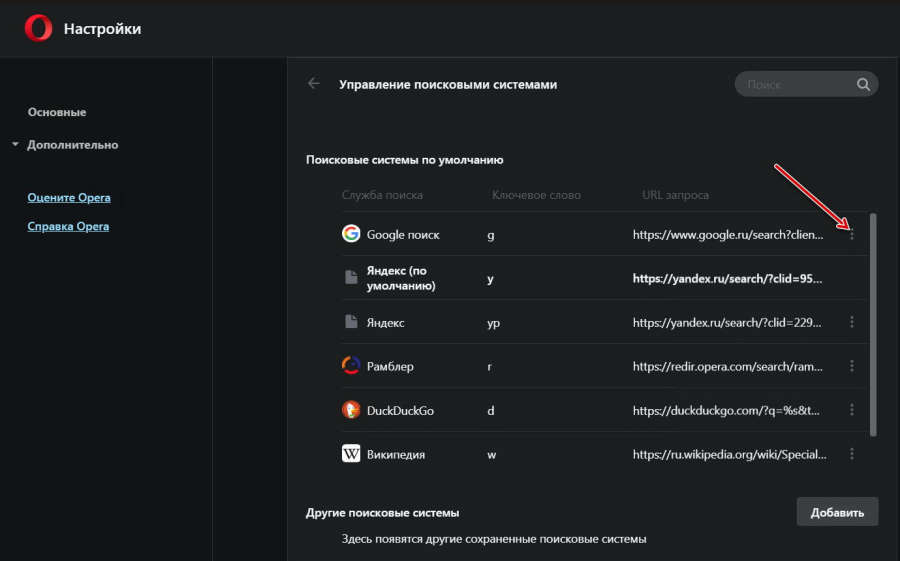
Task: Click keyword 'r' for Рамблер
Action: pyautogui.click(x=490, y=366)
